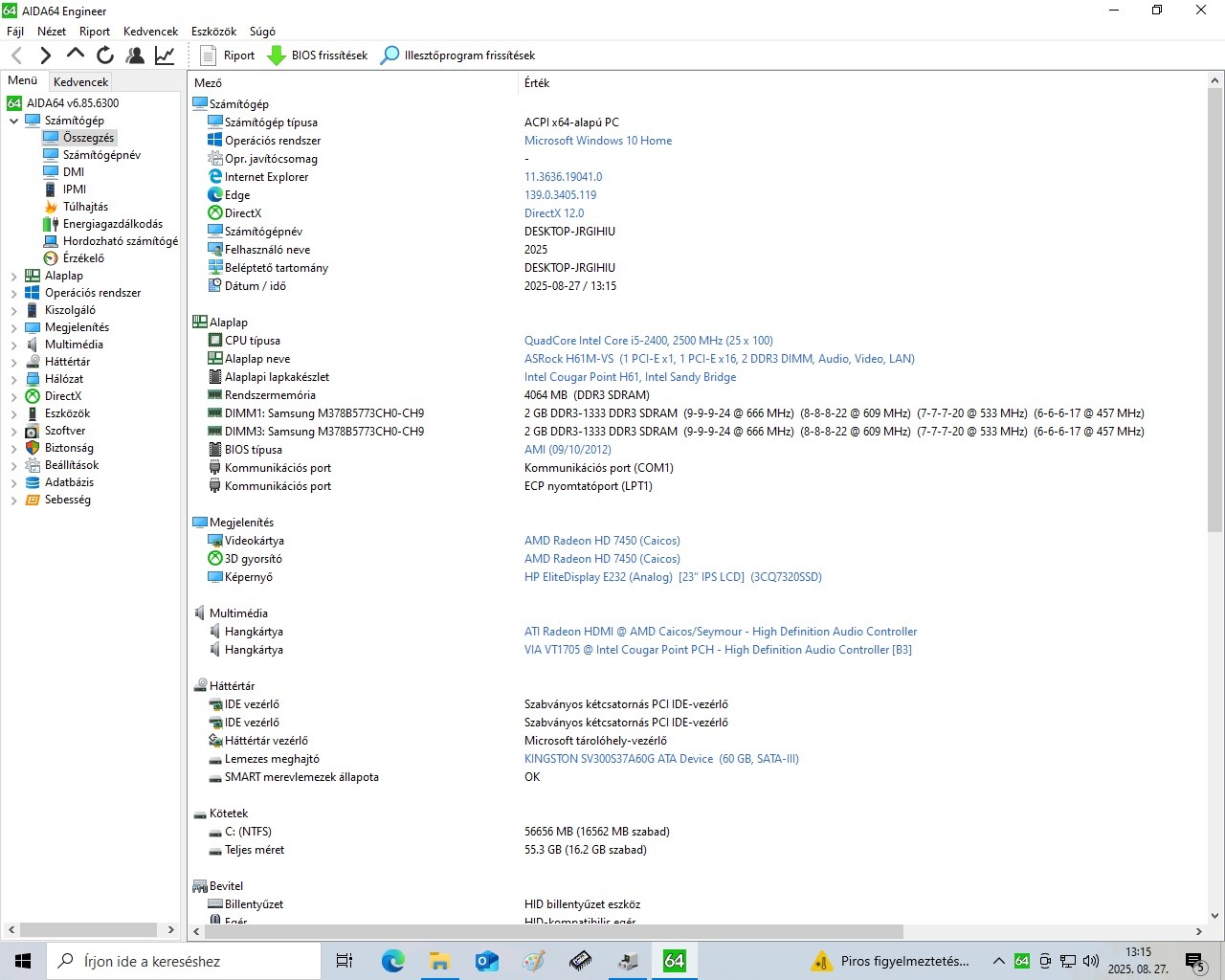Open the Riport menu
The height and width of the screenshot is (980, 1225).
click(95, 32)
